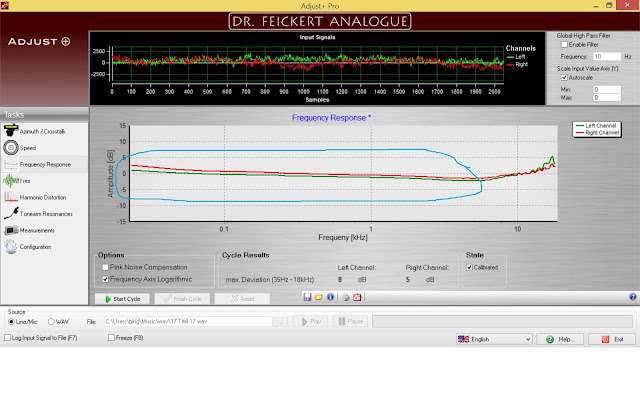This screenshot has height=407, width=640.
Task: Toggle Frequency Axis Logarithmic checkbox
Action: (105, 279)
